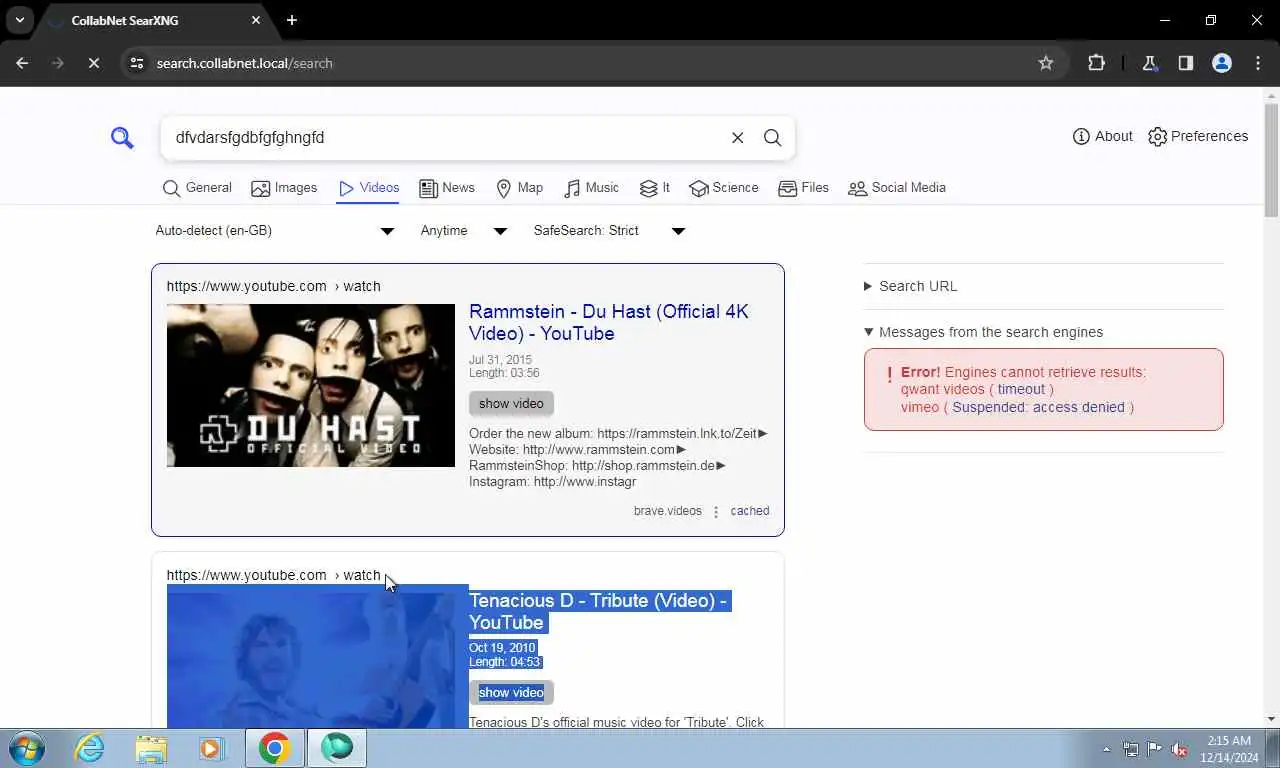Open the brave.videos result options menu

pos(716,512)
